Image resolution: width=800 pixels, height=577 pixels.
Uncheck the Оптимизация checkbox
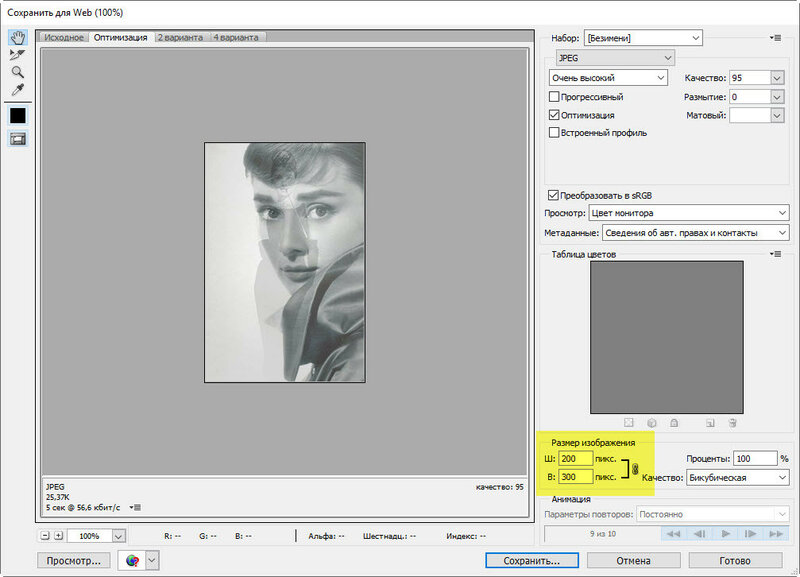(555, 115)
